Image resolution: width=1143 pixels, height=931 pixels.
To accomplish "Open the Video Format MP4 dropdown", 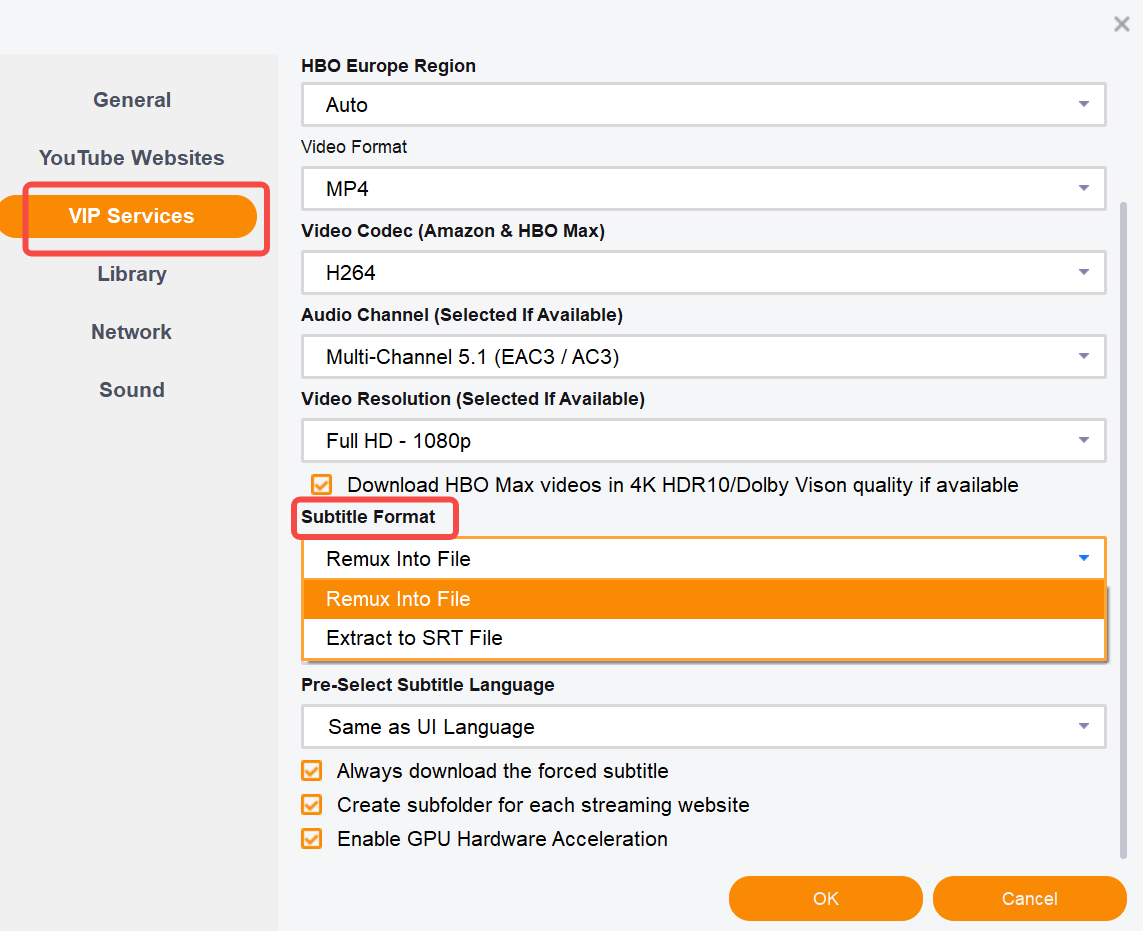I will (703, 189).
